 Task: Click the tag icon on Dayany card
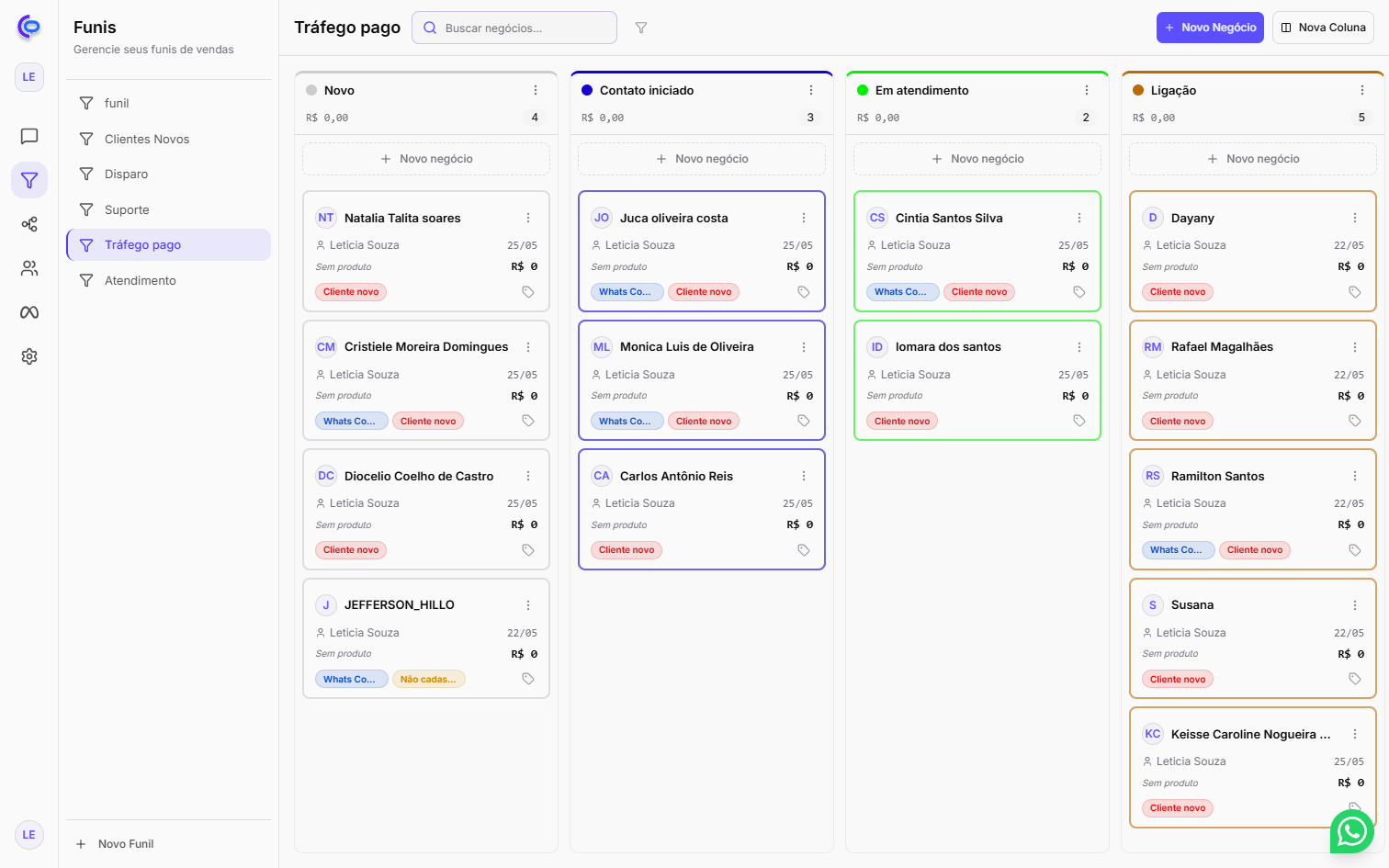1355,292
